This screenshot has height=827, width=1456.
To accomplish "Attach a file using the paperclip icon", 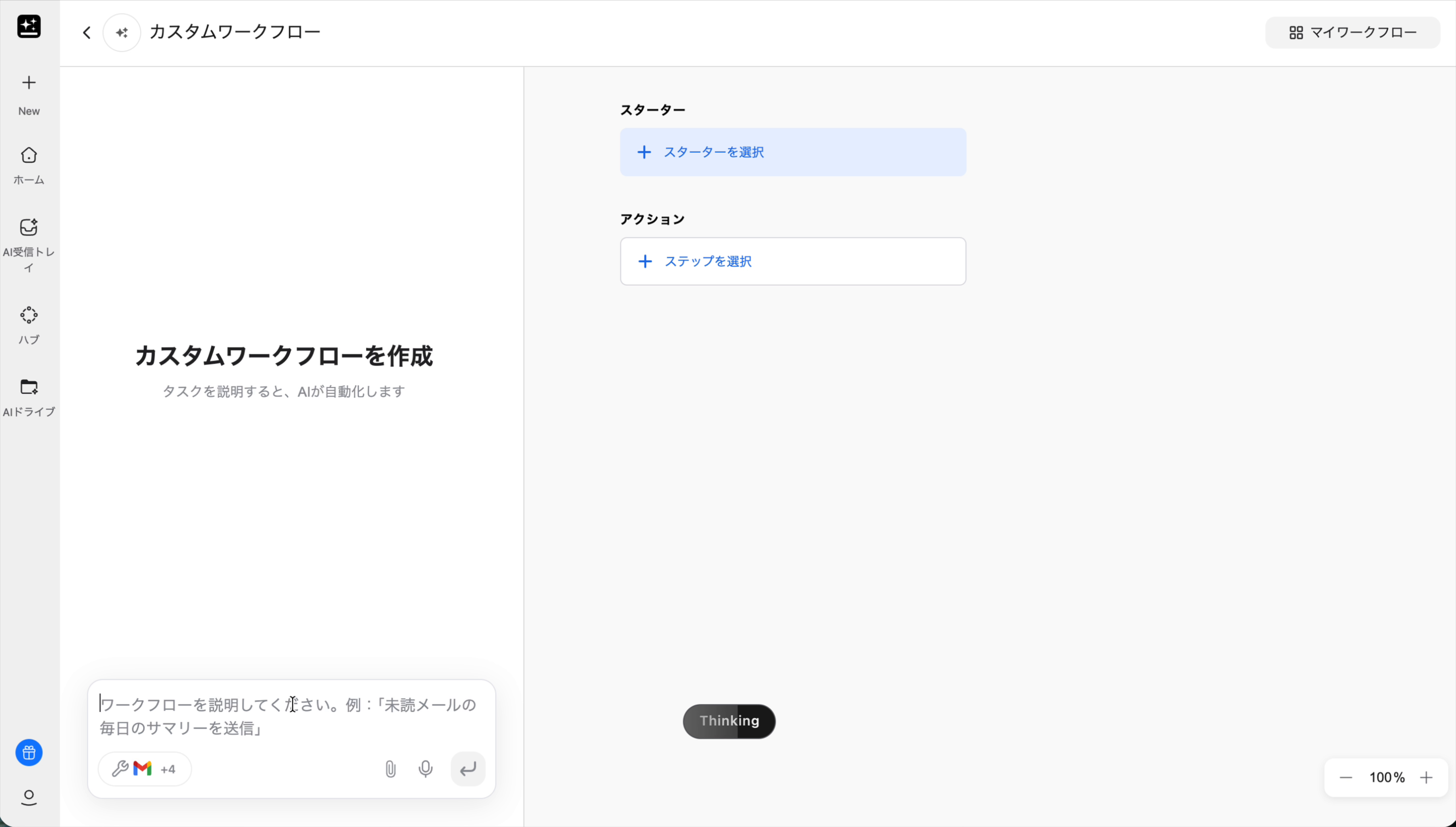I will click(x=390, y=768).
